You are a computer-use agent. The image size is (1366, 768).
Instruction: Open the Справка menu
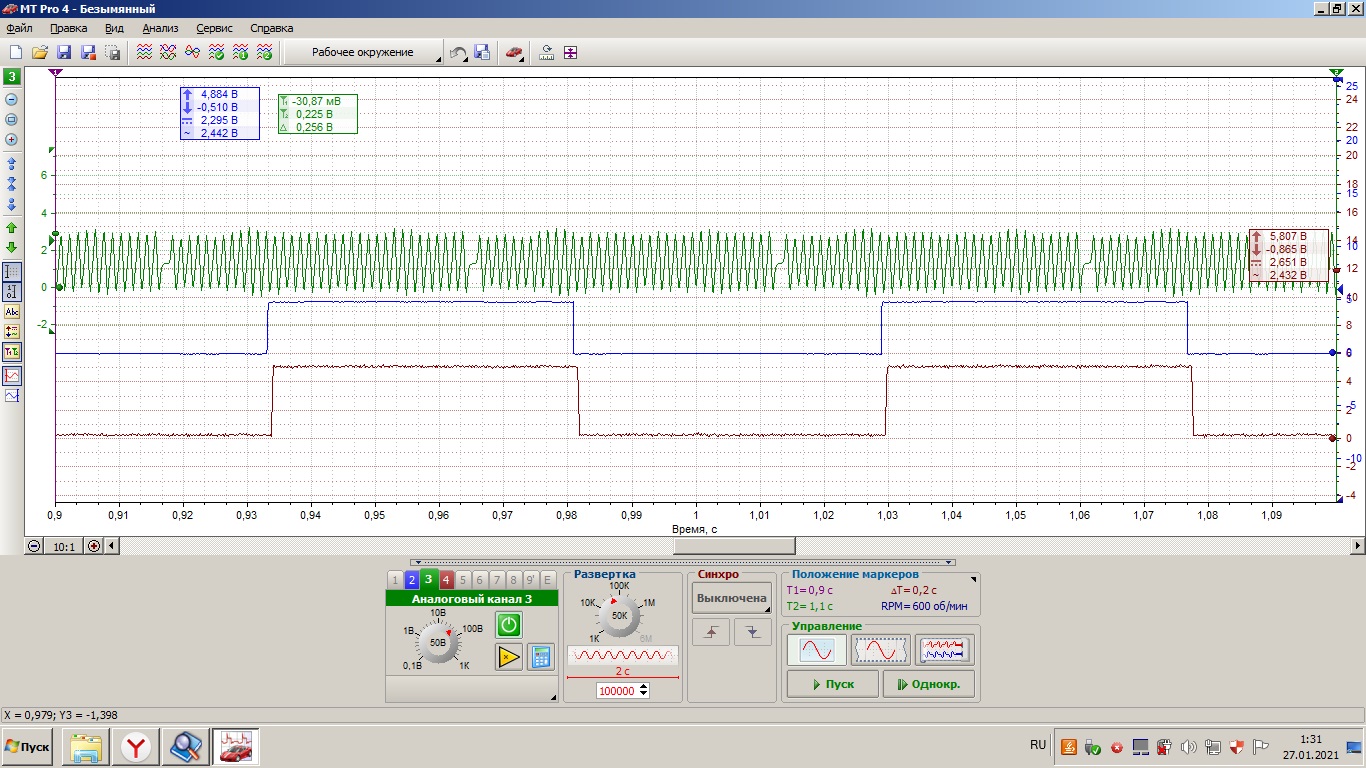272,28
